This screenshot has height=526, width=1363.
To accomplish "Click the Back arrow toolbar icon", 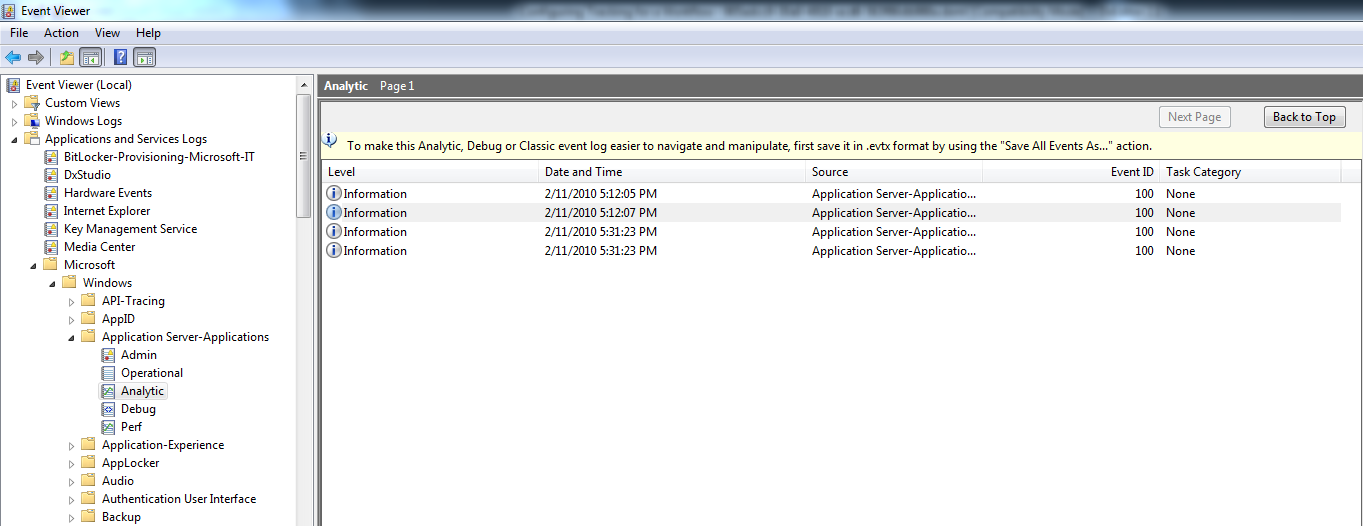I will (x=13, y=58).
